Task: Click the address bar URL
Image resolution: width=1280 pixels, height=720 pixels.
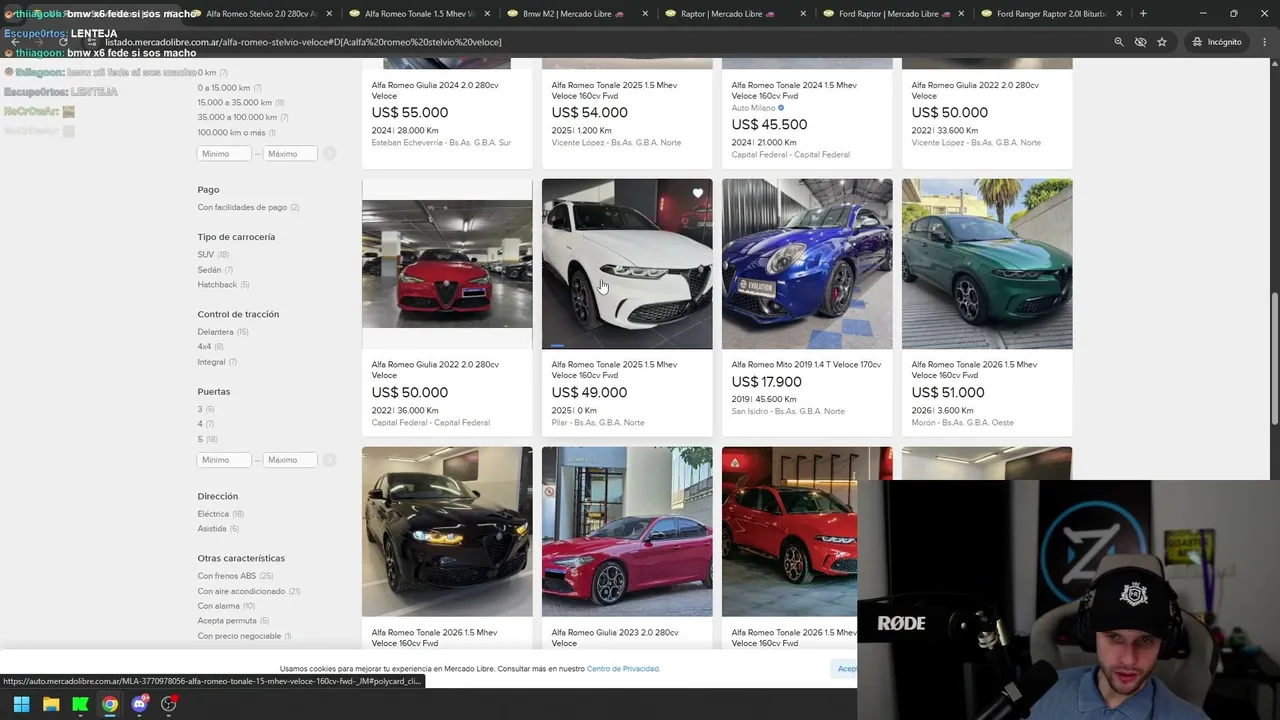Action: (x=303, y=42)
